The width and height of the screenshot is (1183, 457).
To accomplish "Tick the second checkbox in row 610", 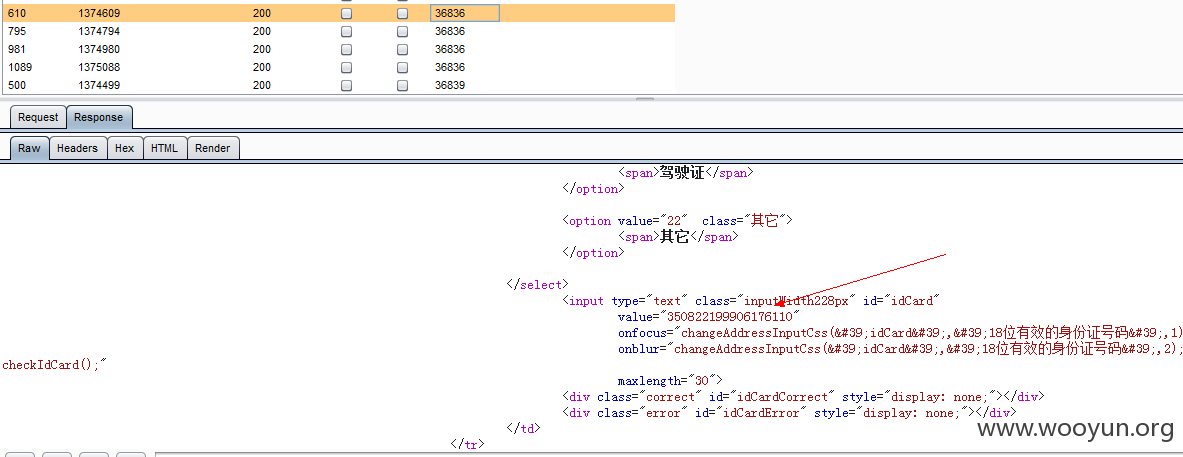I will (x=402, y=14).
